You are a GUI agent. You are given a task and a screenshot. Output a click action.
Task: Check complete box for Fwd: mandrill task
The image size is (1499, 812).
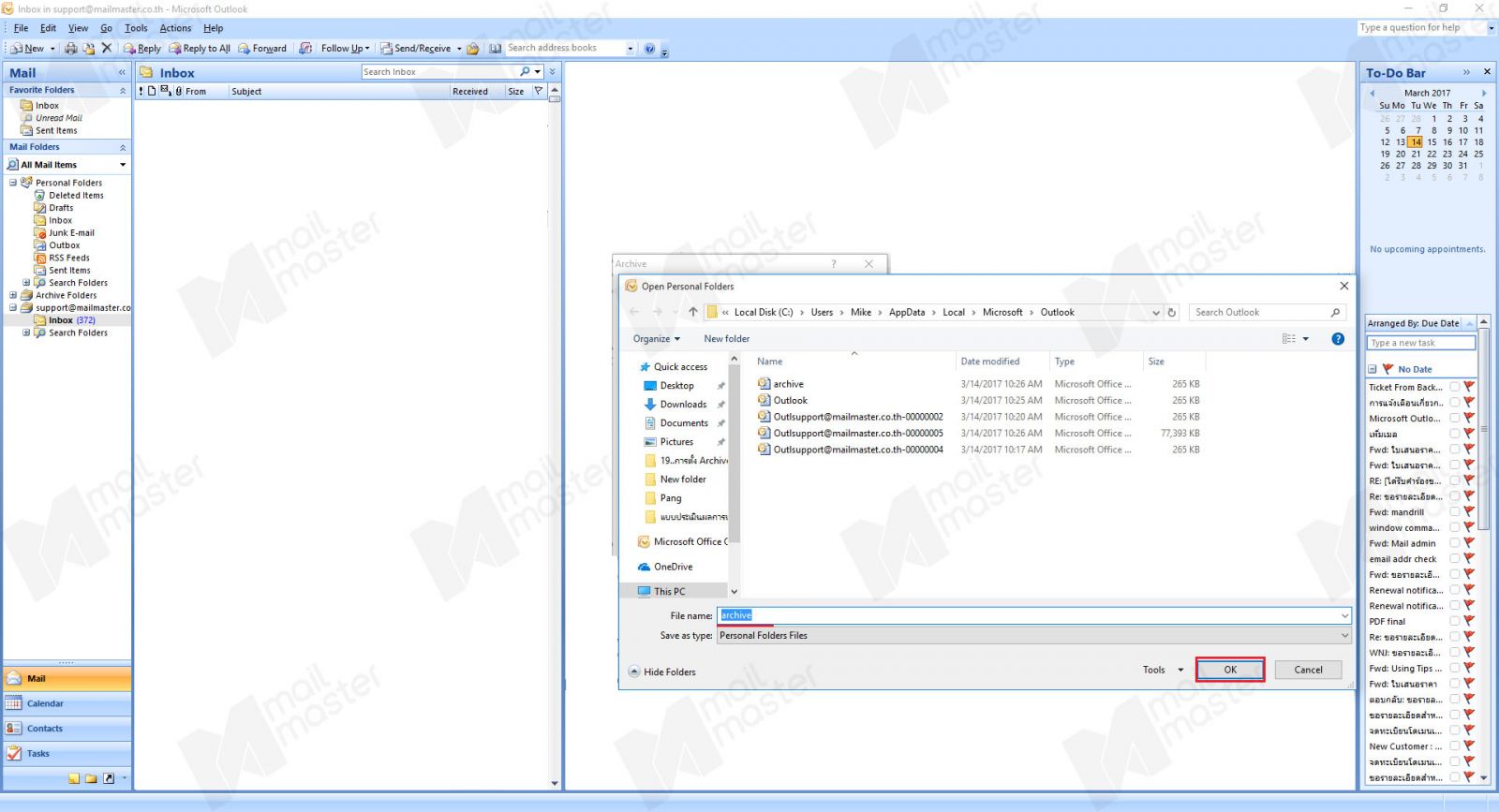1454,511
